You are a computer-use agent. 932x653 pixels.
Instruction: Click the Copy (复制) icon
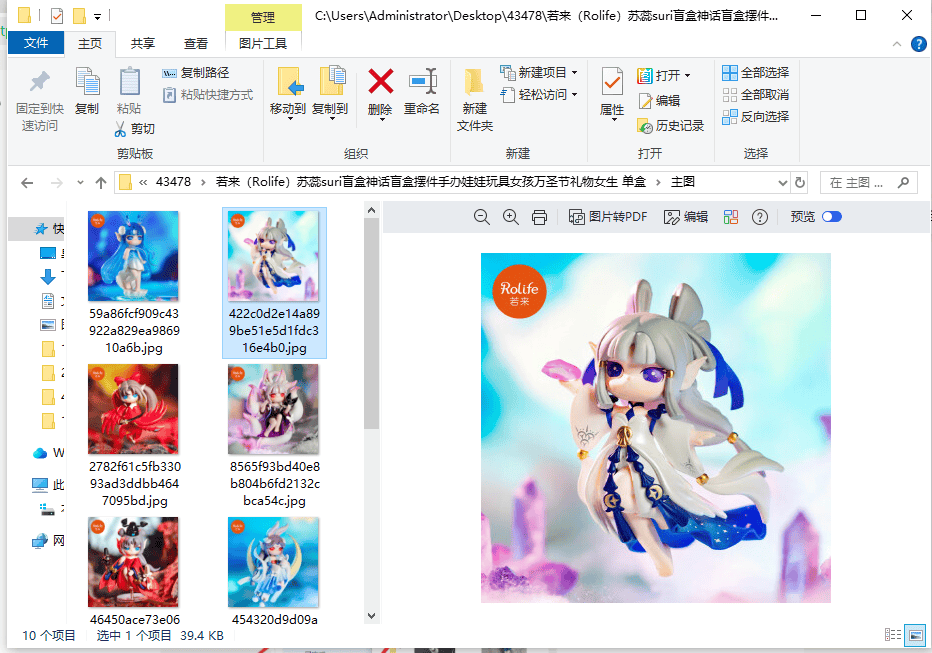[x=87, y=82]
